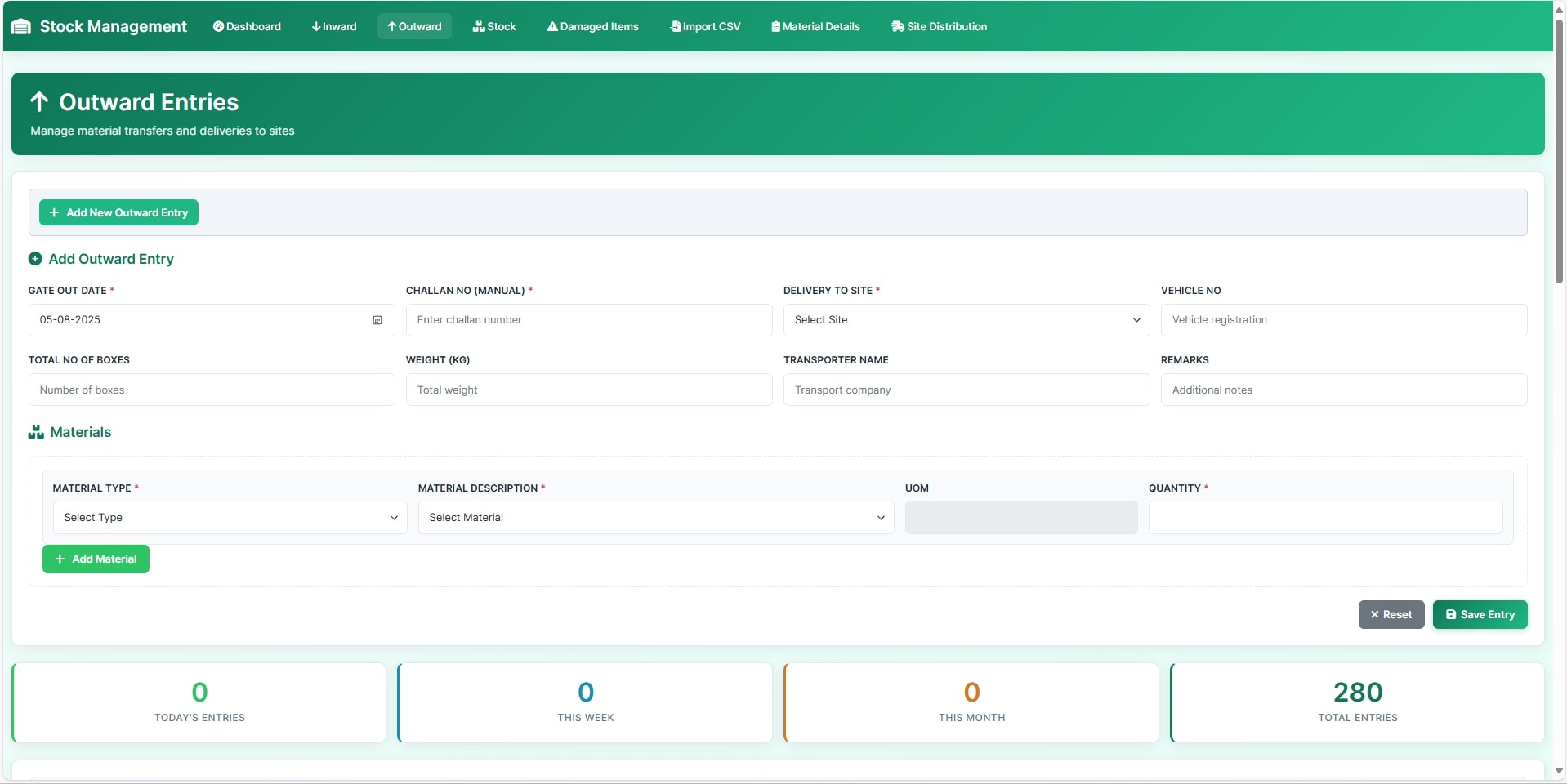This screenshot has height=784, width=1567.
Task: Click the Save Entry button
Action: tap(1480, 615)
